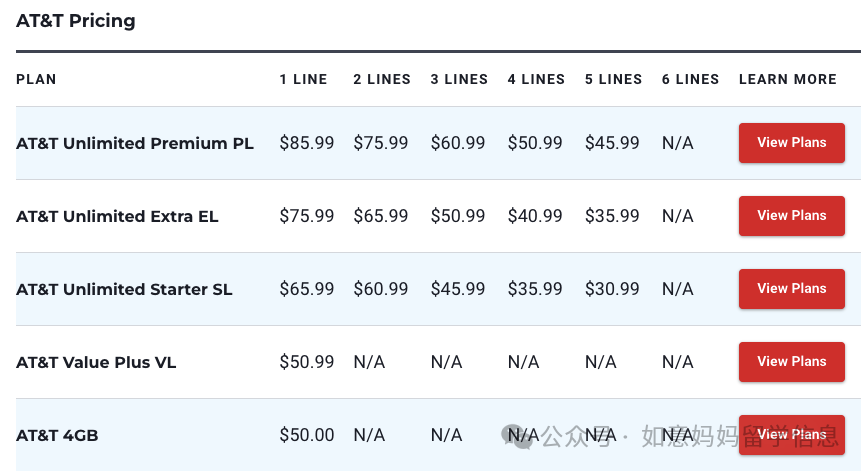
Task: Open View Plans for Unlimited Extra EL
Action: point(791,216)
